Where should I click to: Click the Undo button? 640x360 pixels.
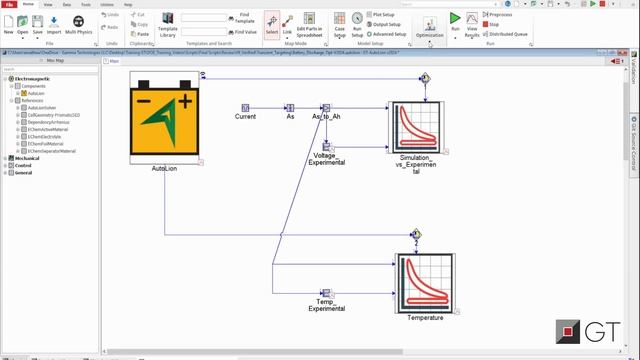point(110,15)
